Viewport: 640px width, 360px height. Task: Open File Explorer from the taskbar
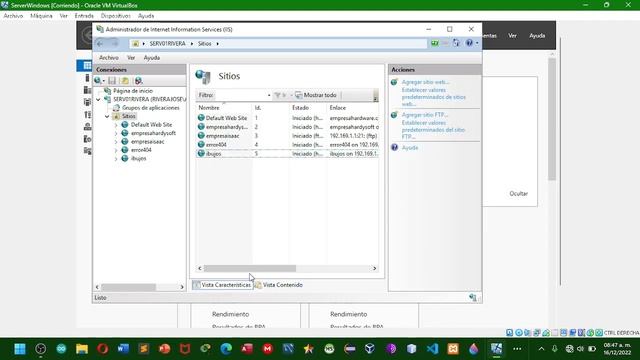tap(82, 349)
